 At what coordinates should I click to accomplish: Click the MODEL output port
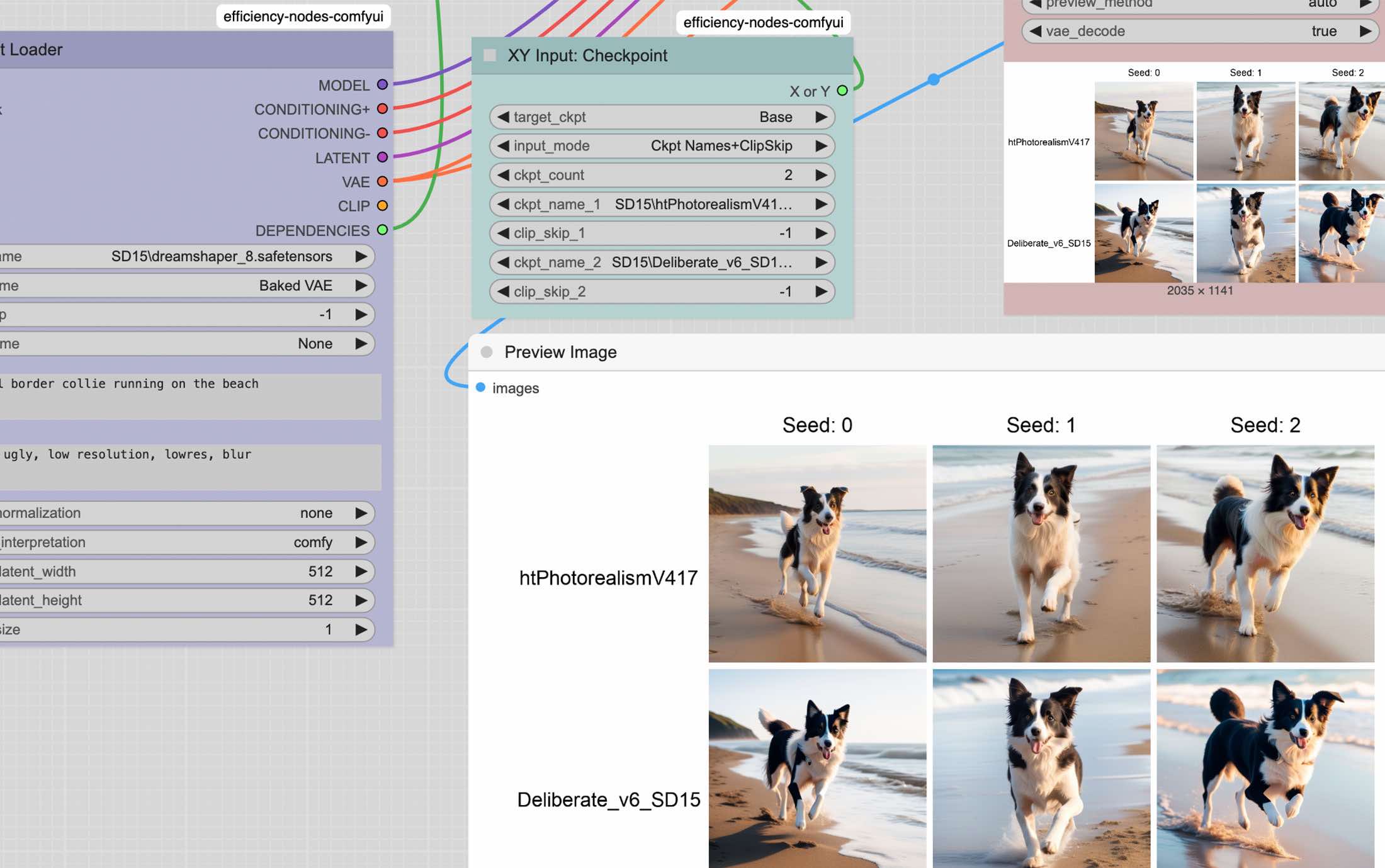pyautogui.click(x=382, y=84)
